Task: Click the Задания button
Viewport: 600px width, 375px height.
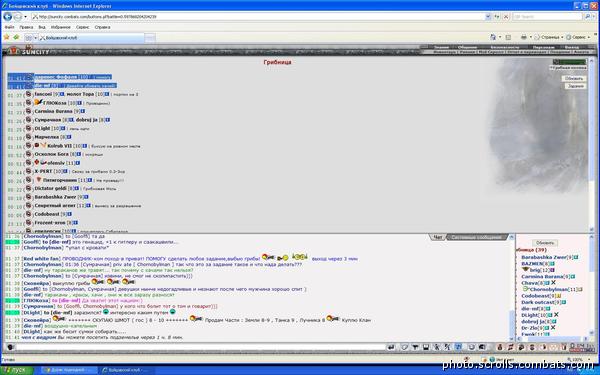Action: point(575,86)
